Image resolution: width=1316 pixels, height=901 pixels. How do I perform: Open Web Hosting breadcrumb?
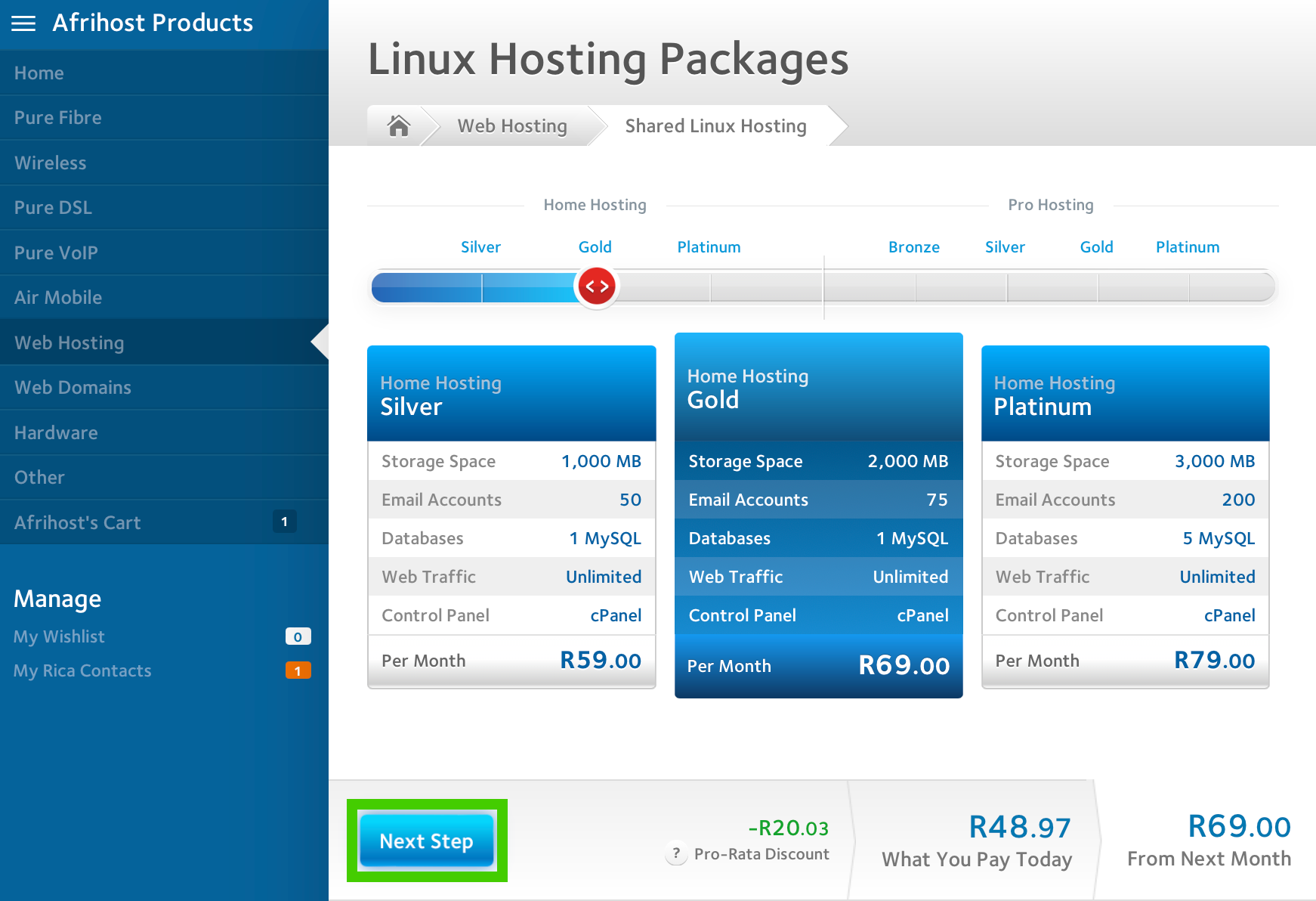[x=512, y=126]
